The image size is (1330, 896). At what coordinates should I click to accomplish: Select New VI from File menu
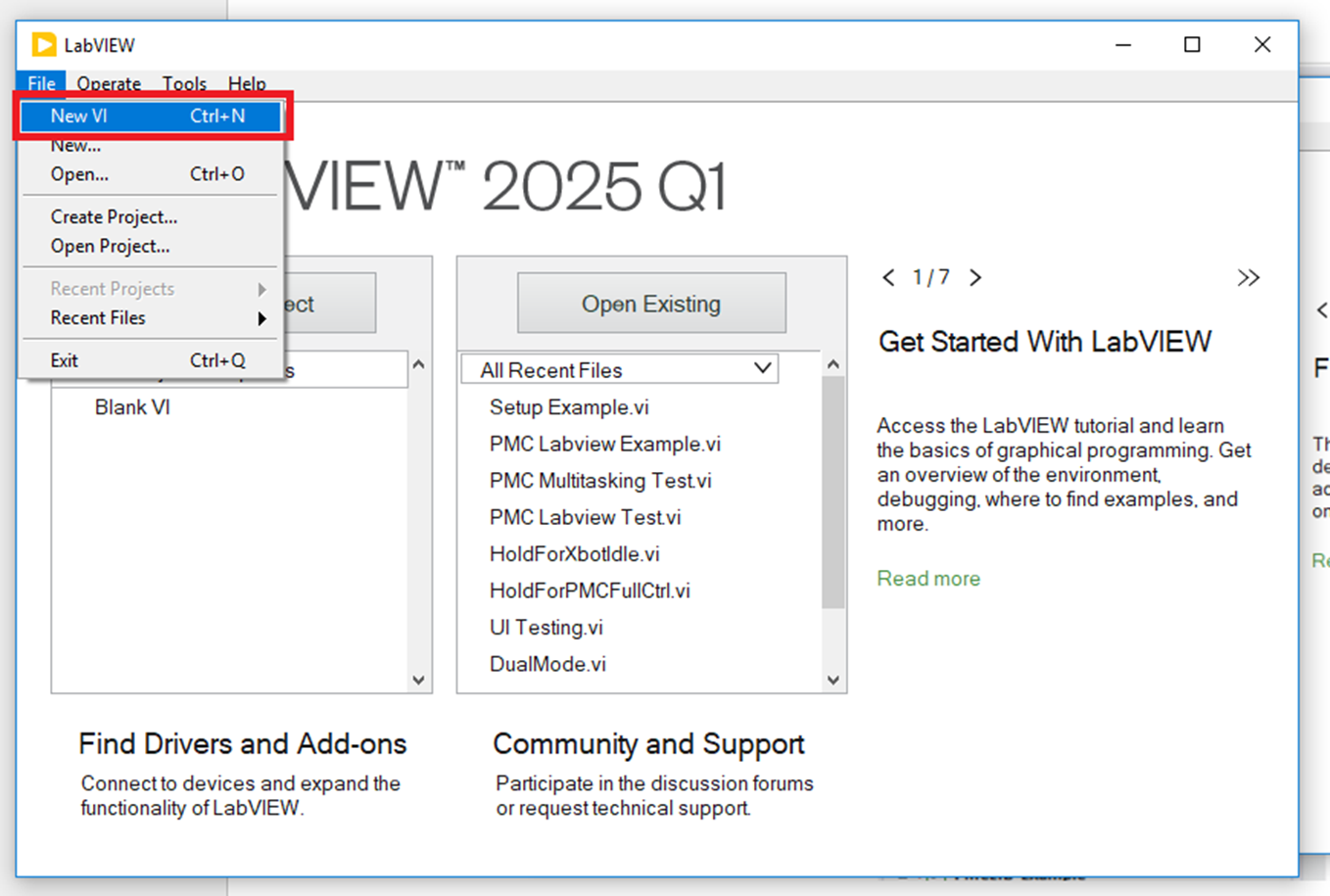pyautogui.click(x=147, y=116)
